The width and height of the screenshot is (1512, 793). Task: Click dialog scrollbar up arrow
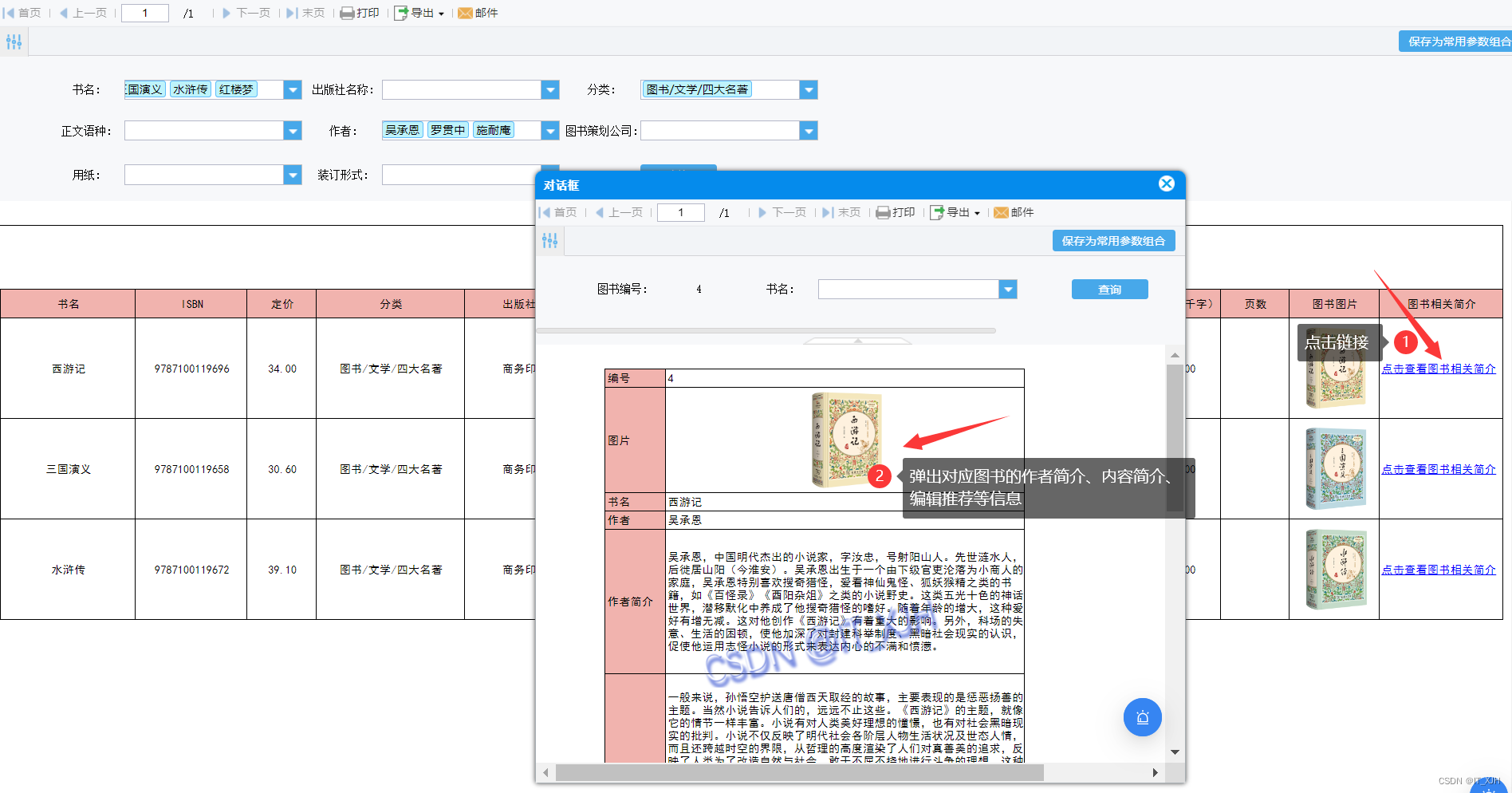click(x=1175, y=355)
